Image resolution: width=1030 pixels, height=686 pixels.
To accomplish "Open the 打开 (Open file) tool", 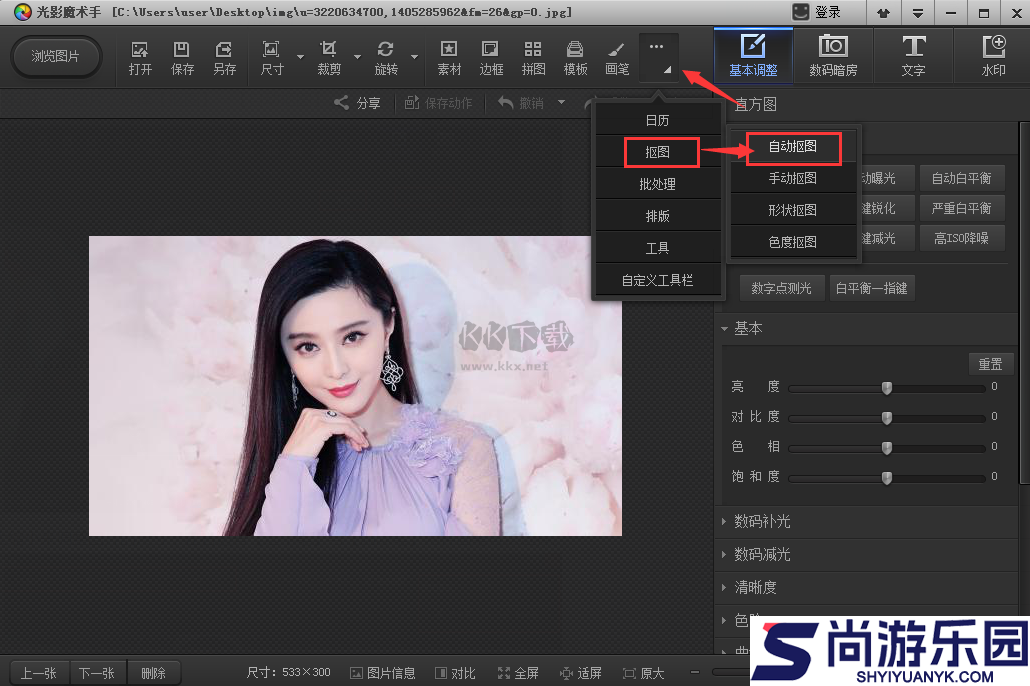I will coord(140,58).
